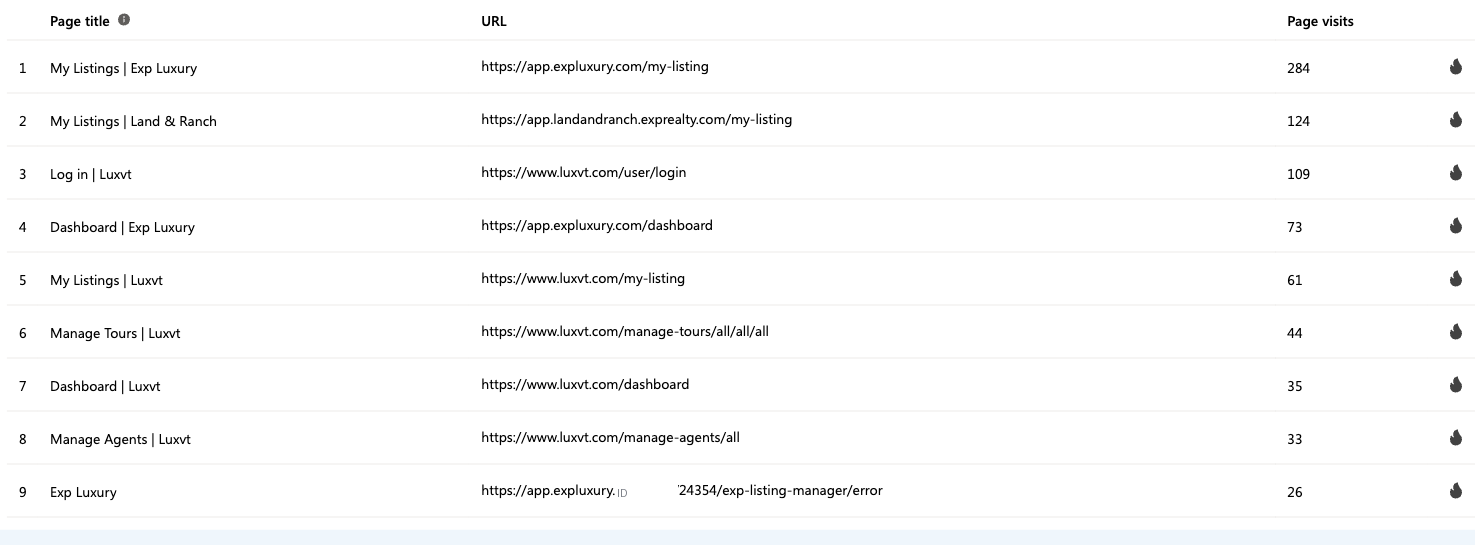Click the 61 page visits value

[x=1295, y=281]
